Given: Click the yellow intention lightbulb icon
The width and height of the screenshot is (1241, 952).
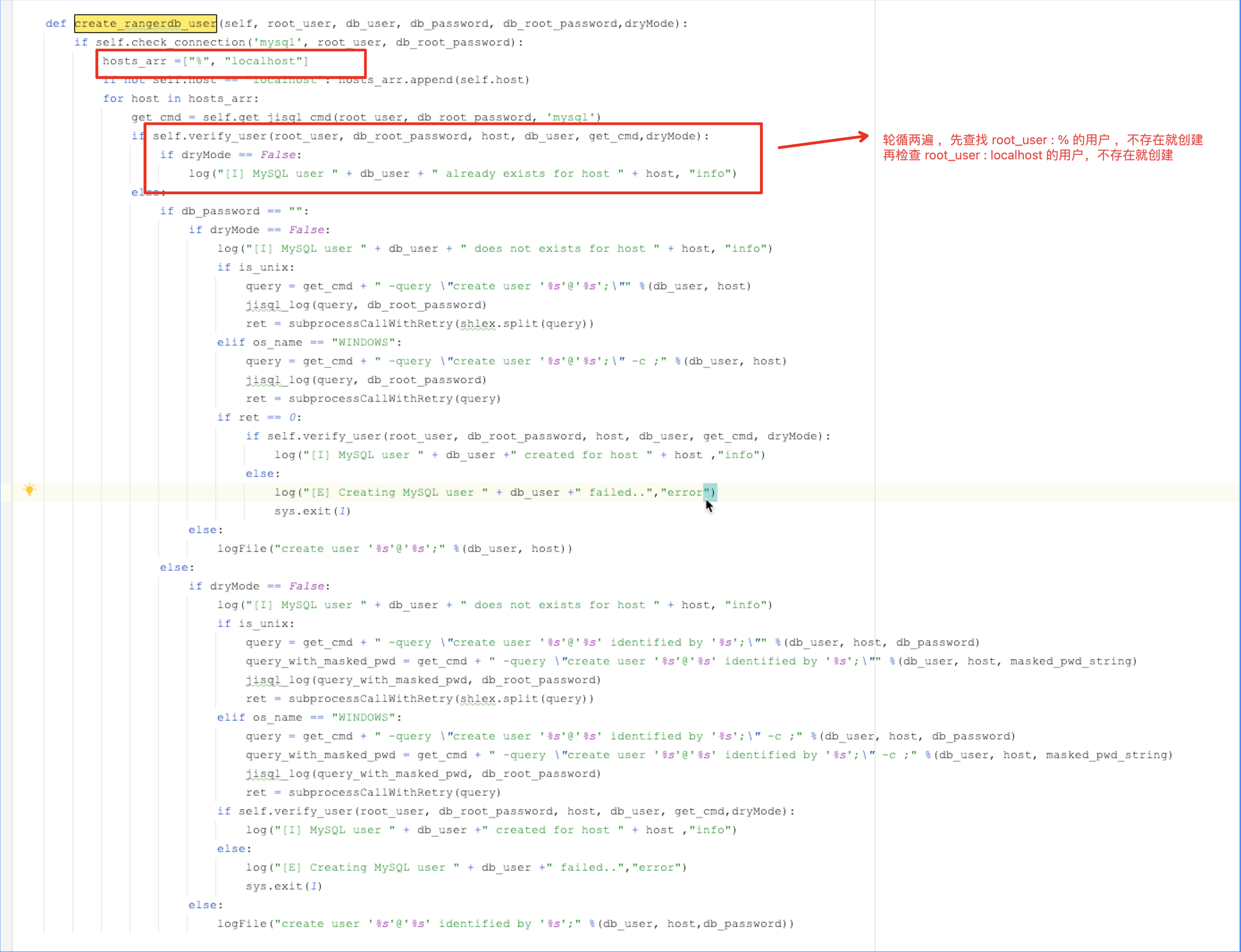Looking at the screenshot, I should pos(29,489).
